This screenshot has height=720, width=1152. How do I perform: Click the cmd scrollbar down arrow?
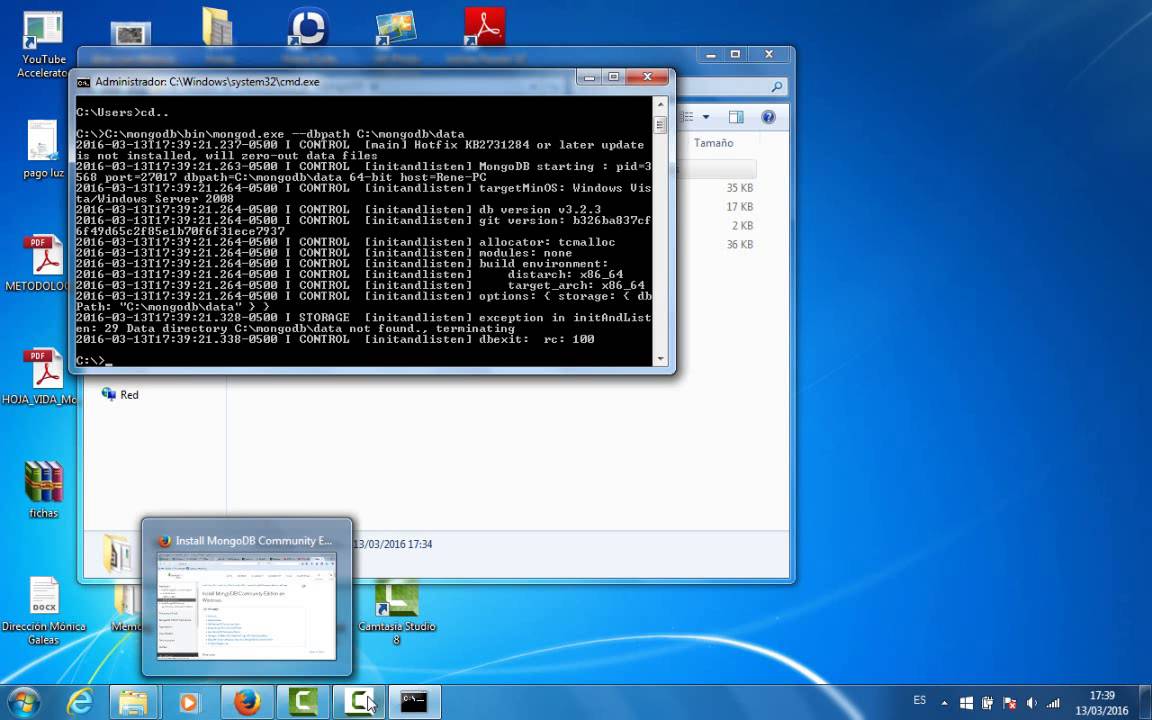tap(660, 359)
